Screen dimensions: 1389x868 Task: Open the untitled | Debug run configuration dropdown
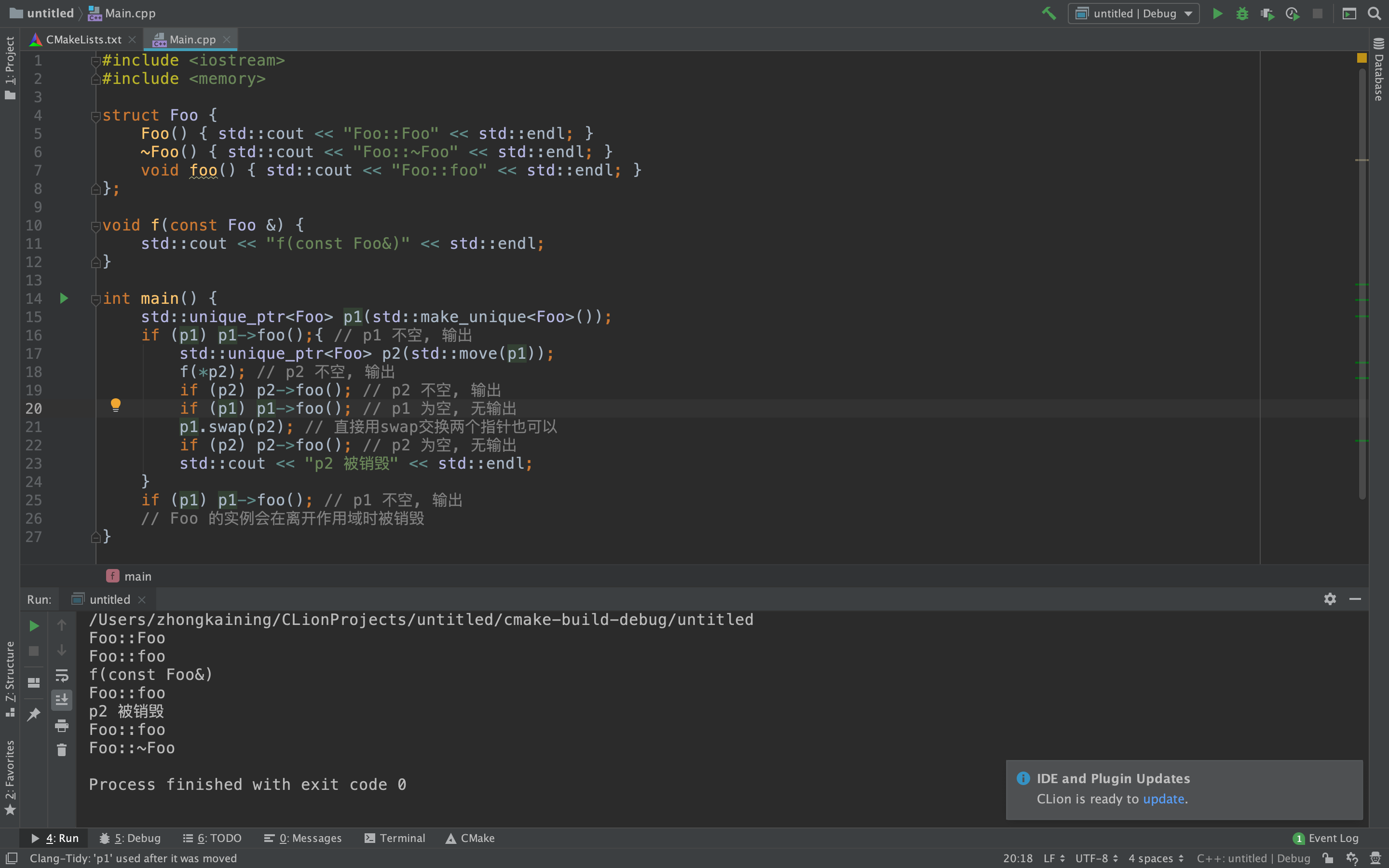coord(1133,13)
